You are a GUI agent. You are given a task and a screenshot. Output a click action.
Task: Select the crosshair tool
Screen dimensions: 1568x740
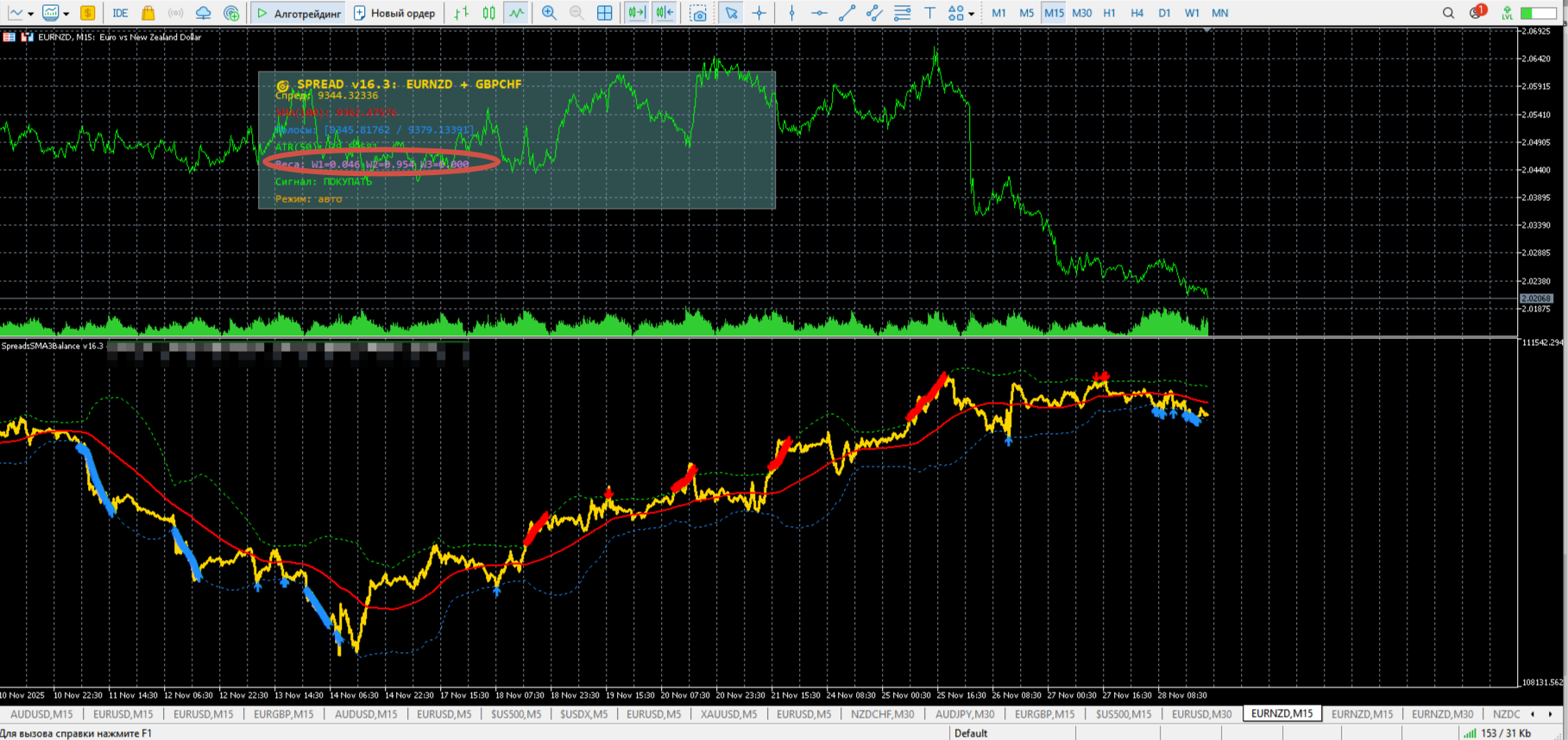point(759,13)
